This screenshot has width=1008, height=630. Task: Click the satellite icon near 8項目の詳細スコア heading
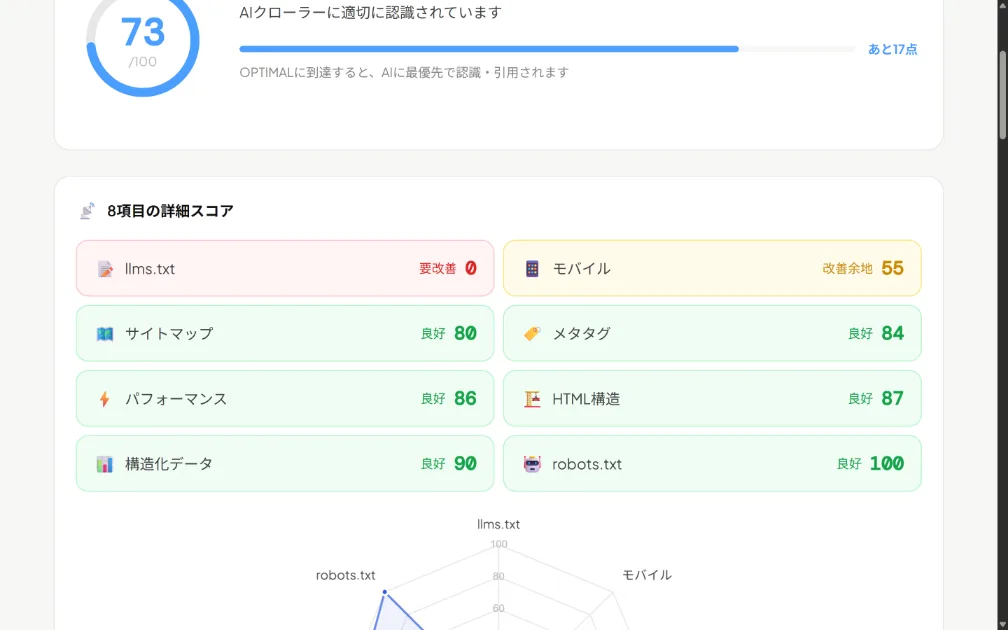click(87, 210)
